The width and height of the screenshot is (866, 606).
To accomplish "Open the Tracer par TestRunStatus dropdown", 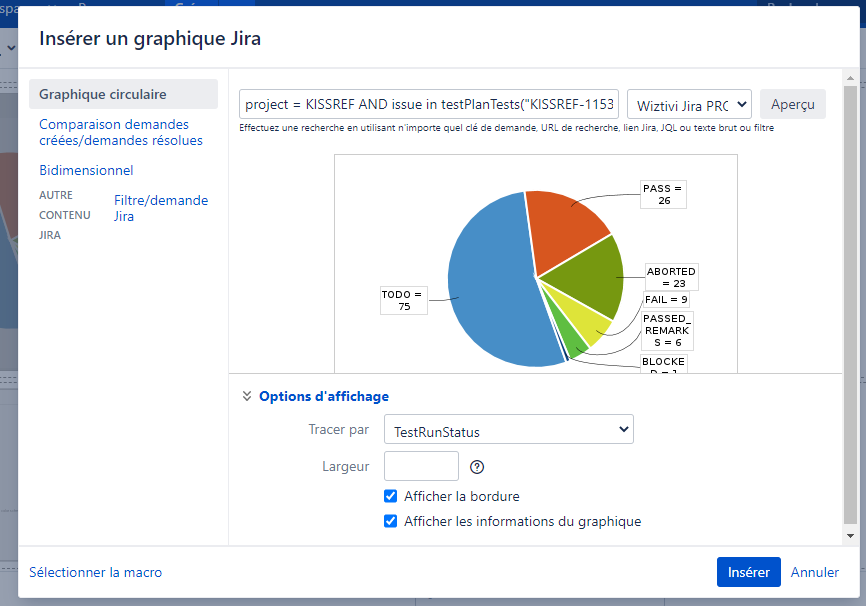I will tap(508, 428).
